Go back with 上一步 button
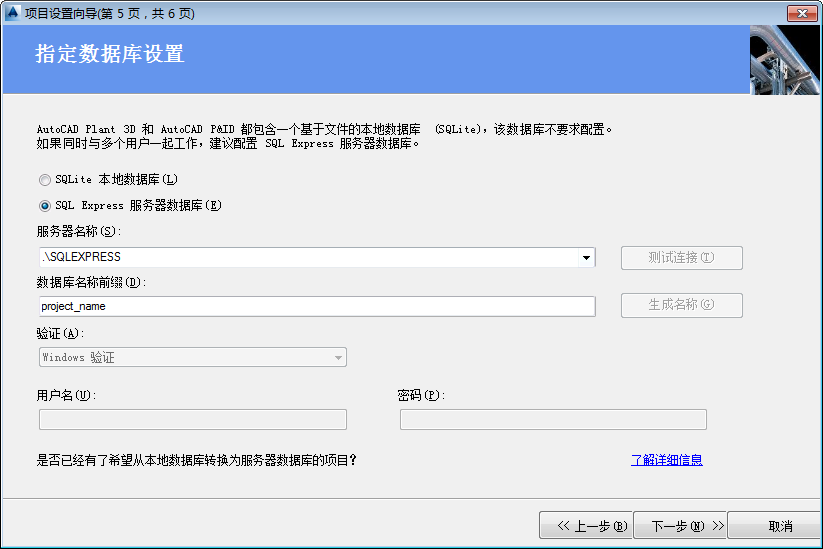 pyautogui.click(x=586, y=525)
